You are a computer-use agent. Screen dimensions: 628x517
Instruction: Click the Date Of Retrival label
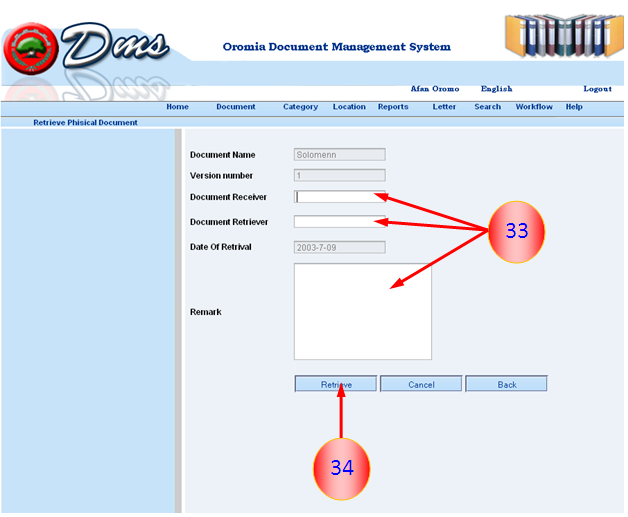220,247
